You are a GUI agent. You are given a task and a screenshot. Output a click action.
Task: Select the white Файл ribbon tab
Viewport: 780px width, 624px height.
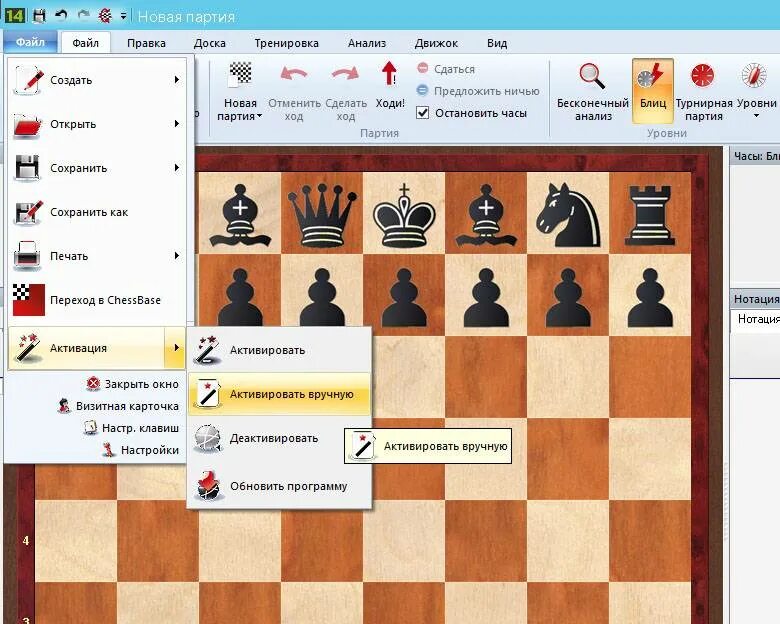[x=86, y=43]
